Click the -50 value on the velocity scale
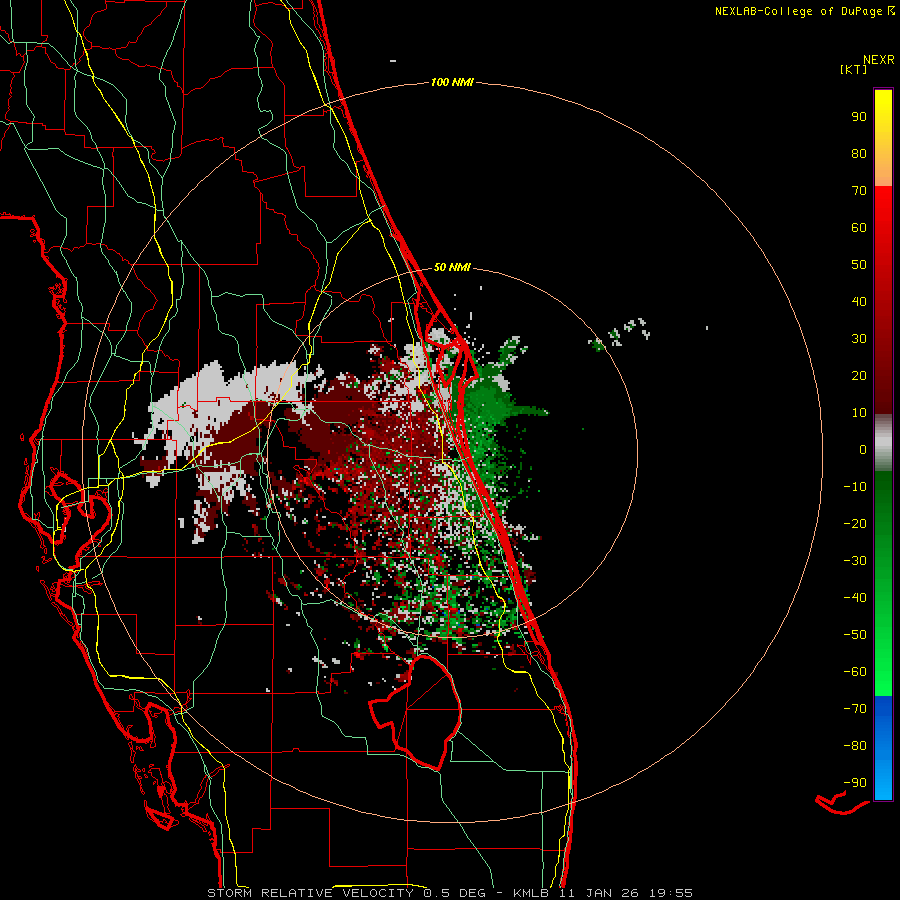Viewport: 900px width, 900px height. [x=855, y=635]
